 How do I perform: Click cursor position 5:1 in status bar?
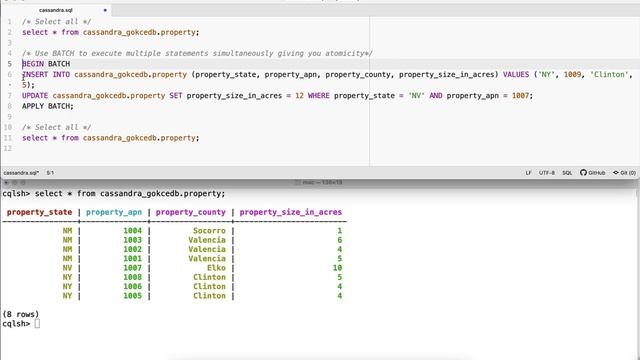tap(50, 173)
